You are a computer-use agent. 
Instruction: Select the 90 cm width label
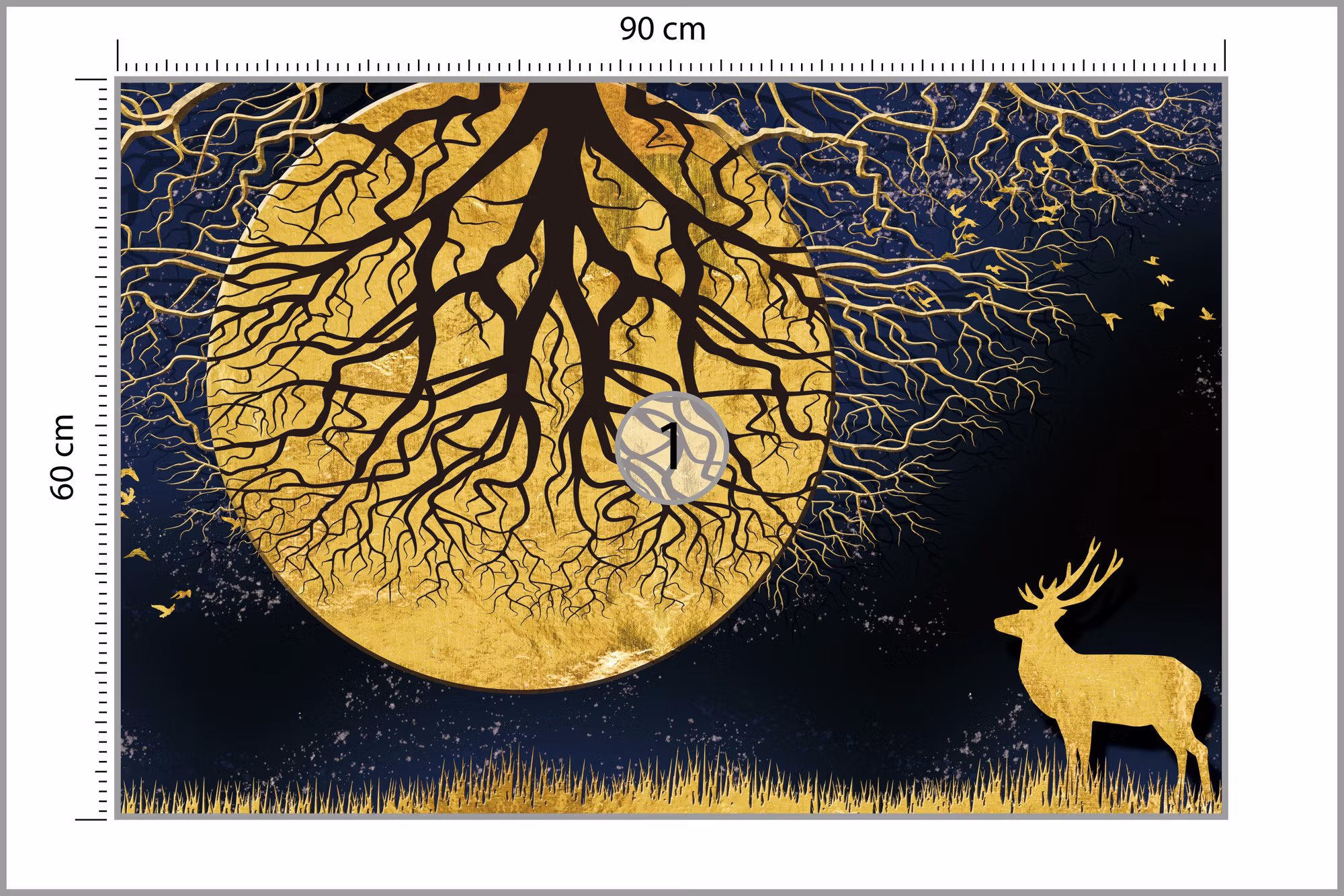click(x=663, y=30)
